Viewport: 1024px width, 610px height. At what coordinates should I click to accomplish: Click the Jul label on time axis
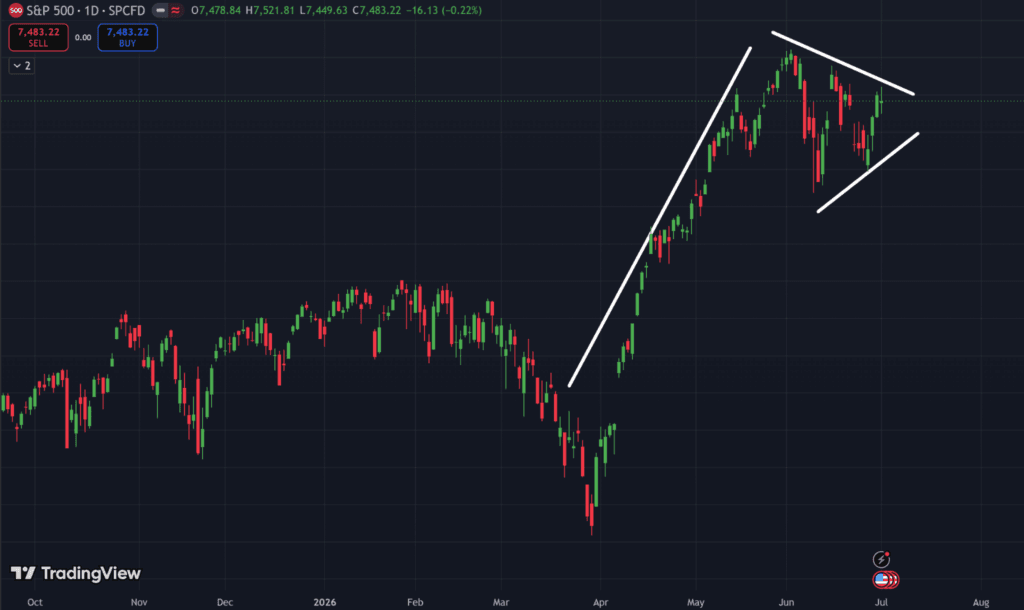click(x=881, y=602)
